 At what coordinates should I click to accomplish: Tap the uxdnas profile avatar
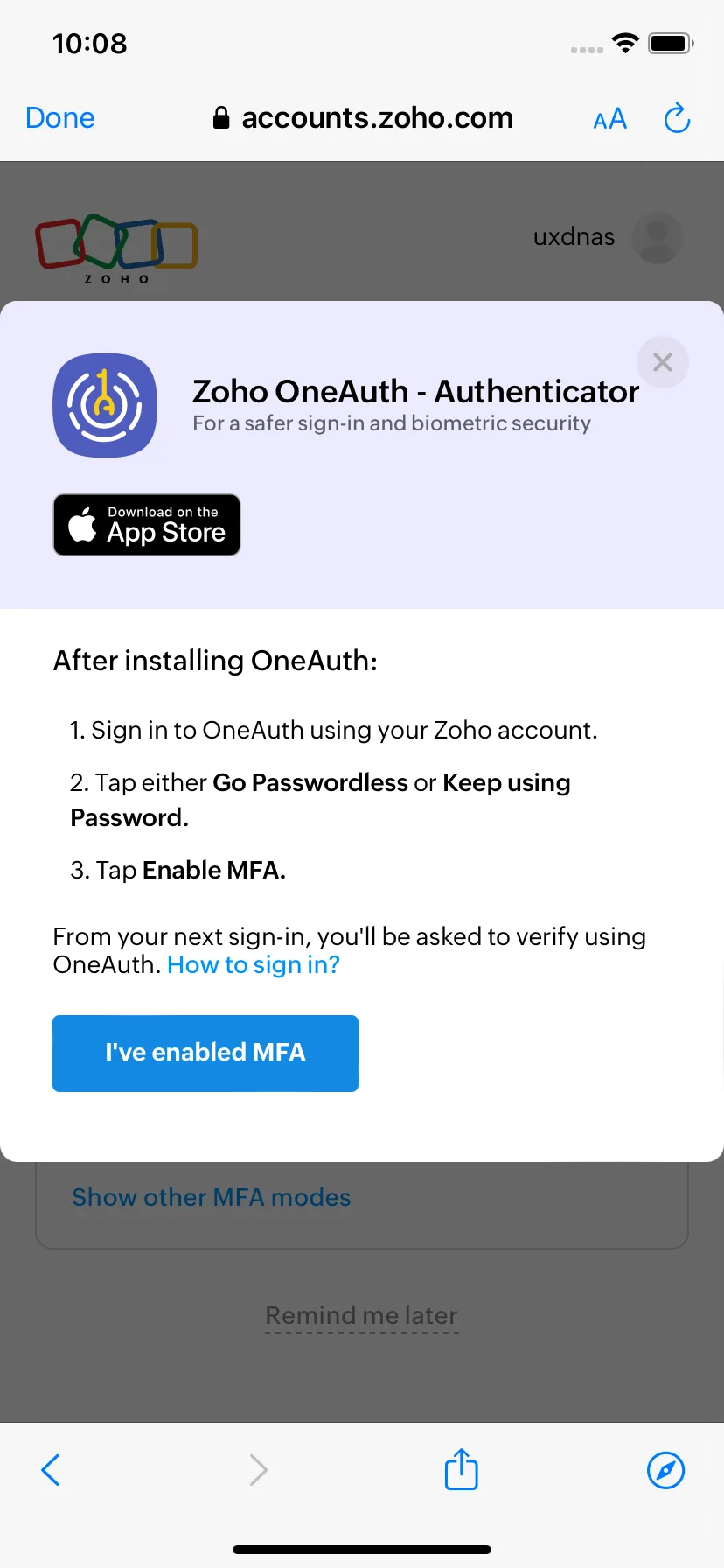pos(658,237)
